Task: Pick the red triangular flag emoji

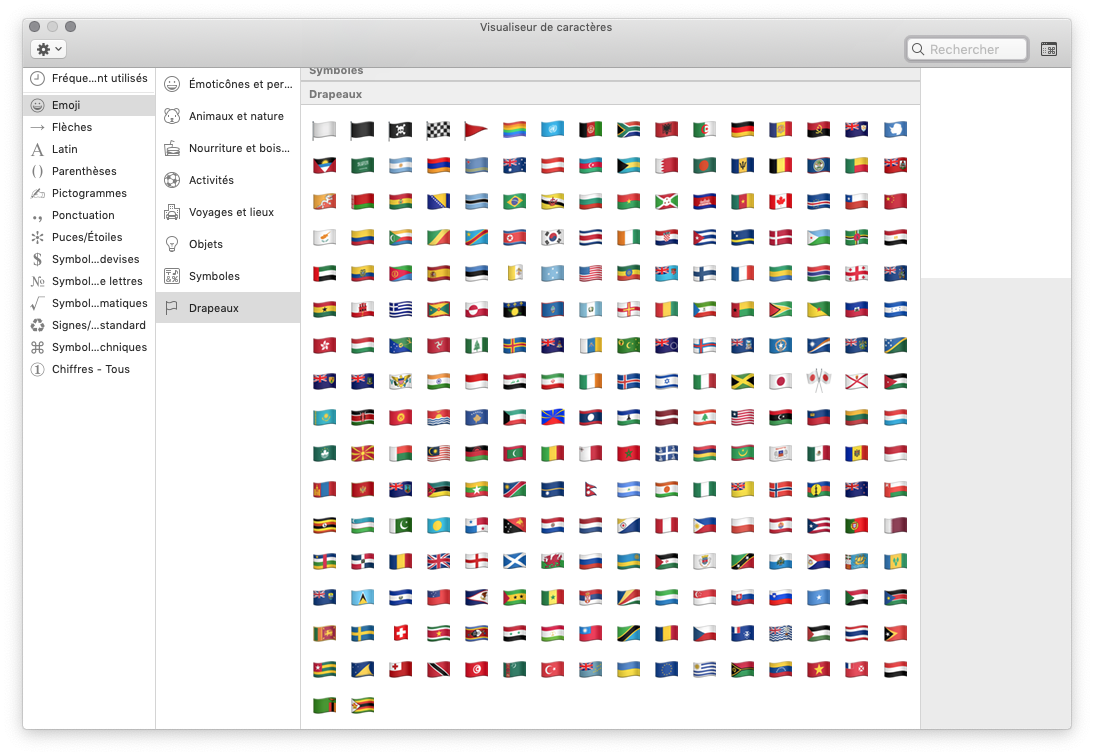Action: (x=476, y=130)
